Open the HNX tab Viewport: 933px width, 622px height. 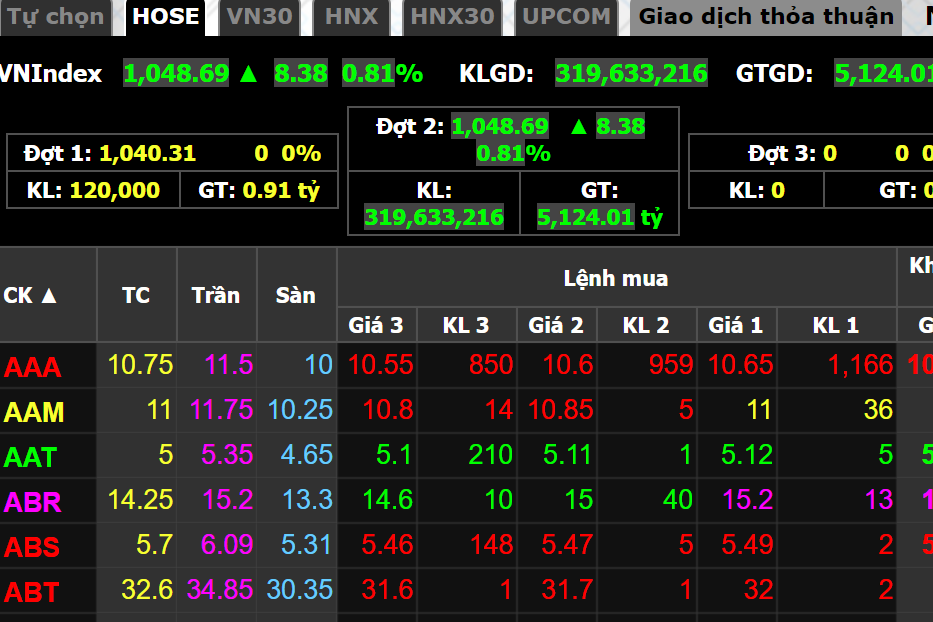click(x=352, y=17)
